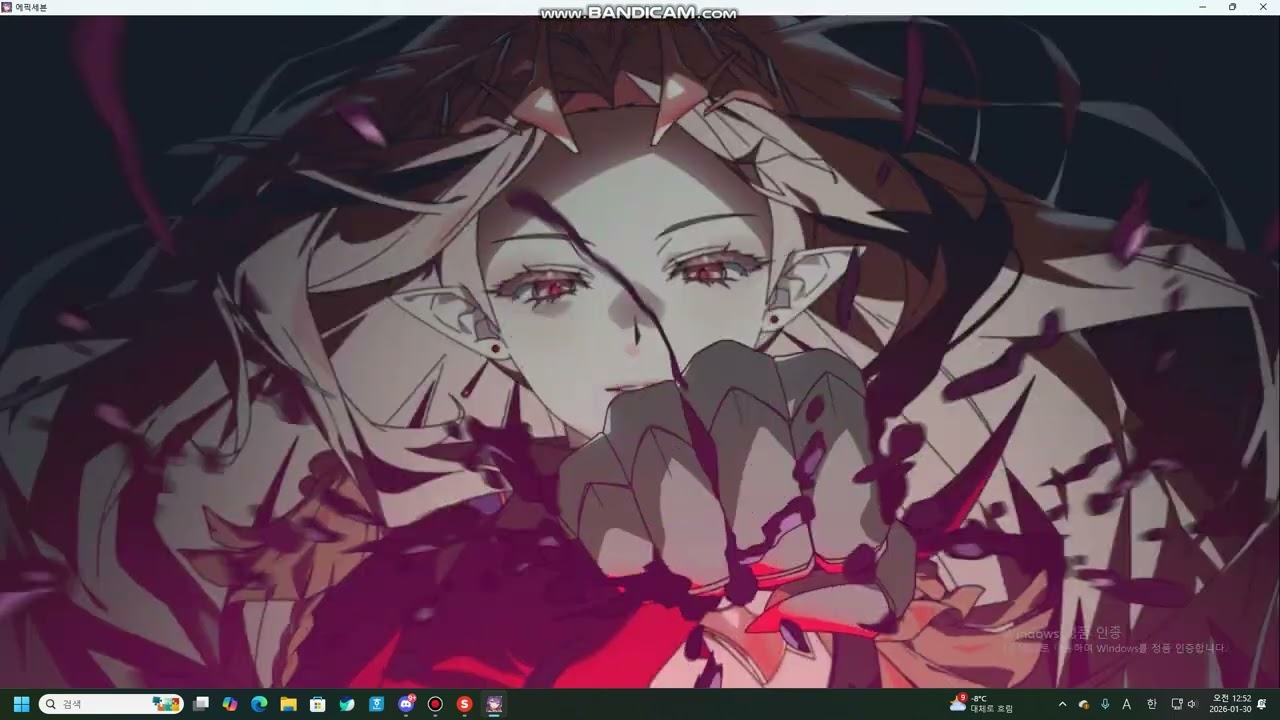Viewport: 1280px width, 720px height.
Task: Open the OneDrive cloud tray icon
Action: point(1083,704)
